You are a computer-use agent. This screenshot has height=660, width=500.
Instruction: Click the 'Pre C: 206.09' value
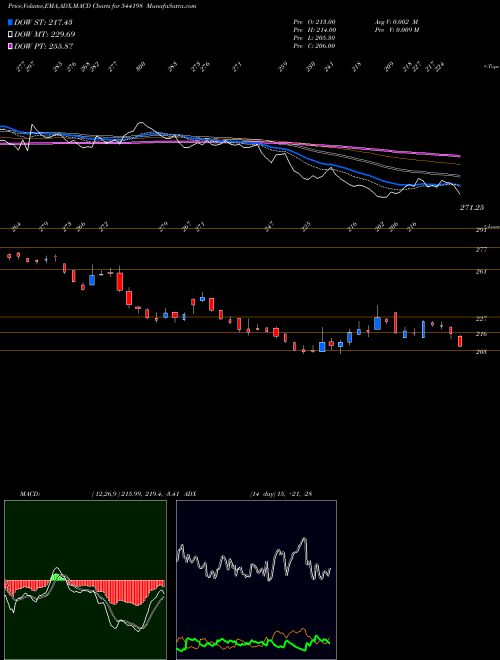[314, 46]
